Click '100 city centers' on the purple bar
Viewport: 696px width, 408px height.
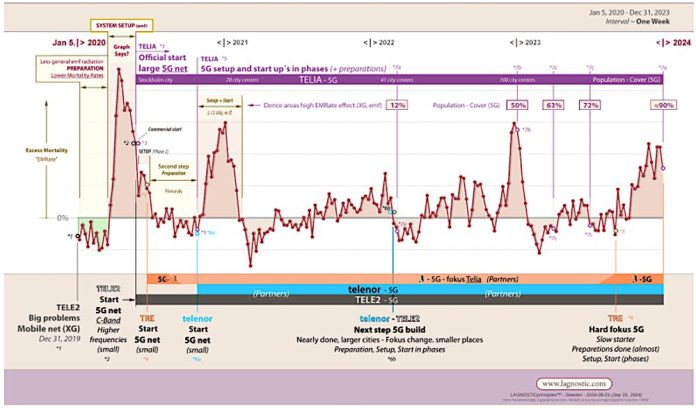pyautogui.click(x=517, y=80)
